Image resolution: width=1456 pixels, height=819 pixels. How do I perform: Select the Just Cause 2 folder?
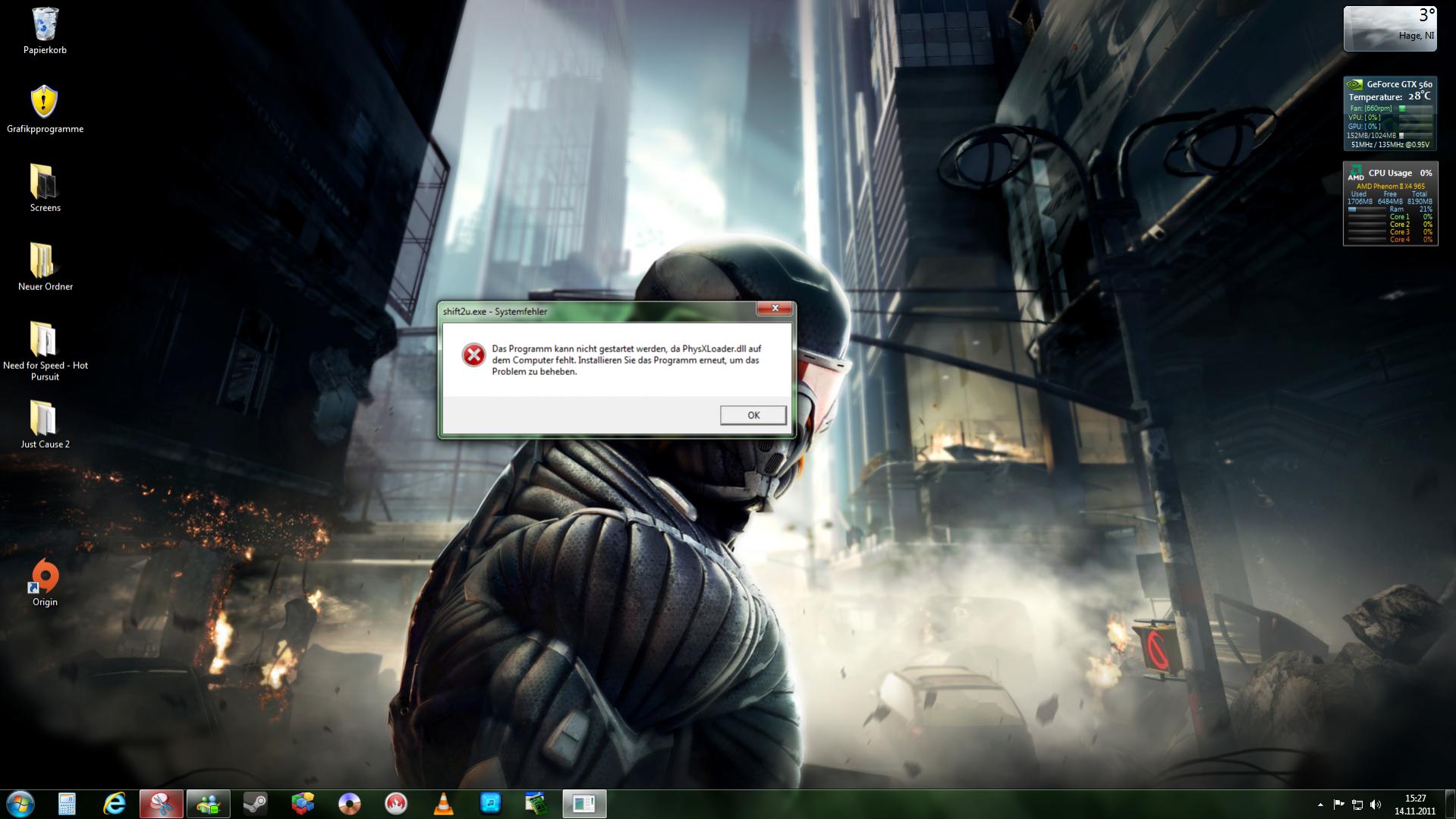point(45,425)
